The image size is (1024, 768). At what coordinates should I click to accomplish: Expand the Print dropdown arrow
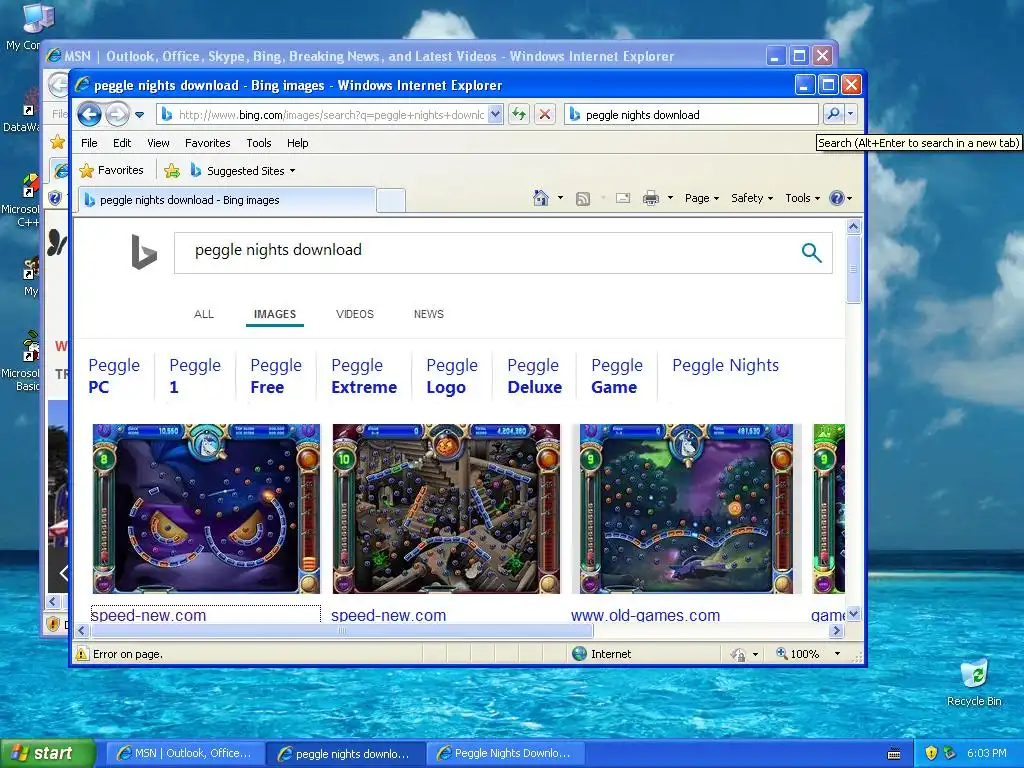(670, 198)
